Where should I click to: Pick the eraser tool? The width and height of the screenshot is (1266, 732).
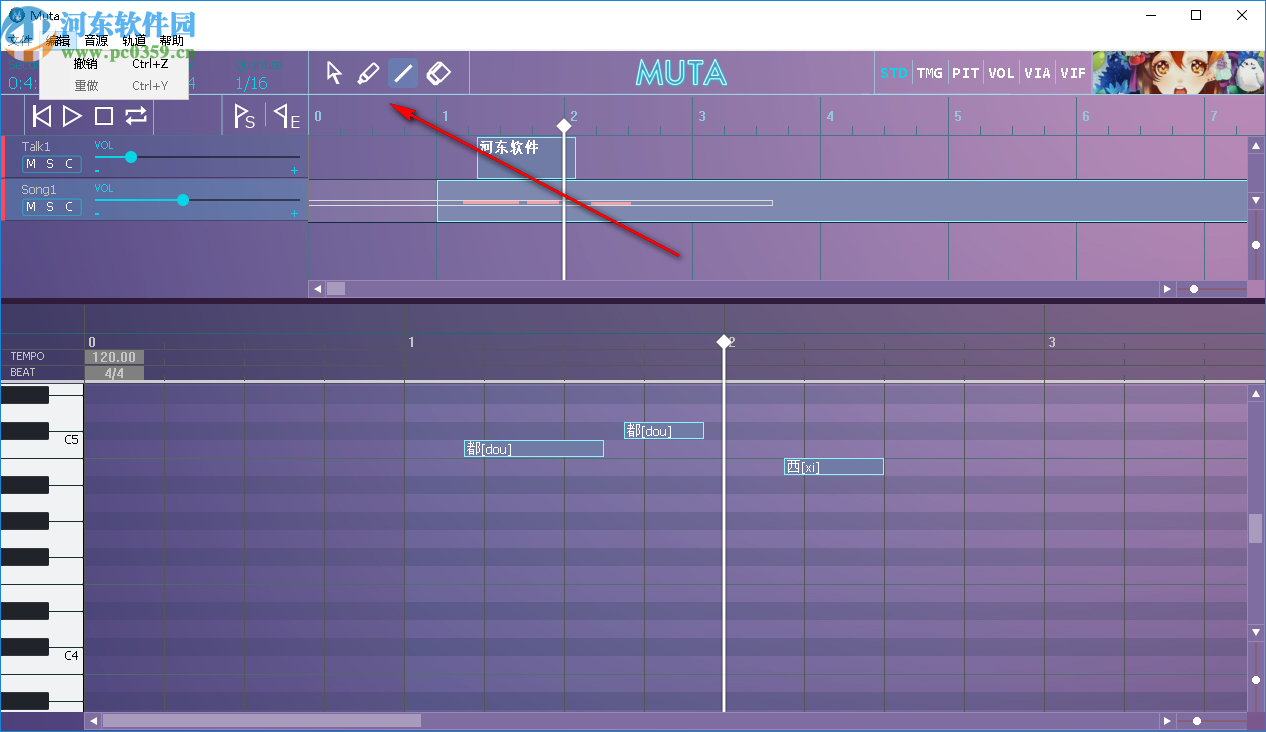[x=438, y=72]
